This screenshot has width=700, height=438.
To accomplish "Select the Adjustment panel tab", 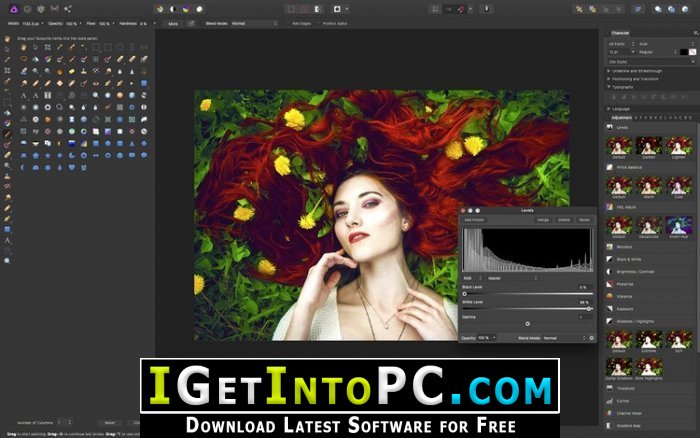I will (621, 118).
